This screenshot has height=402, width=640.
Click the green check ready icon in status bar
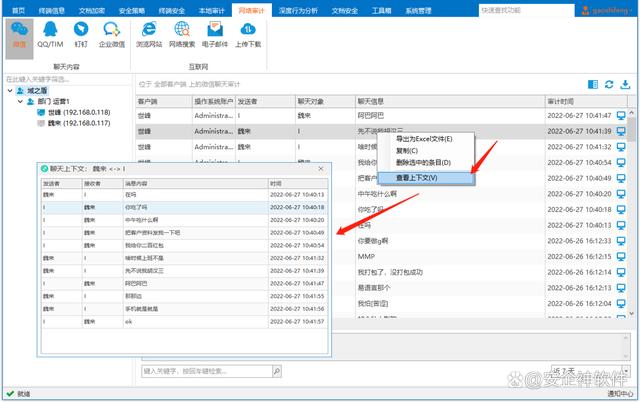[10, 394]
